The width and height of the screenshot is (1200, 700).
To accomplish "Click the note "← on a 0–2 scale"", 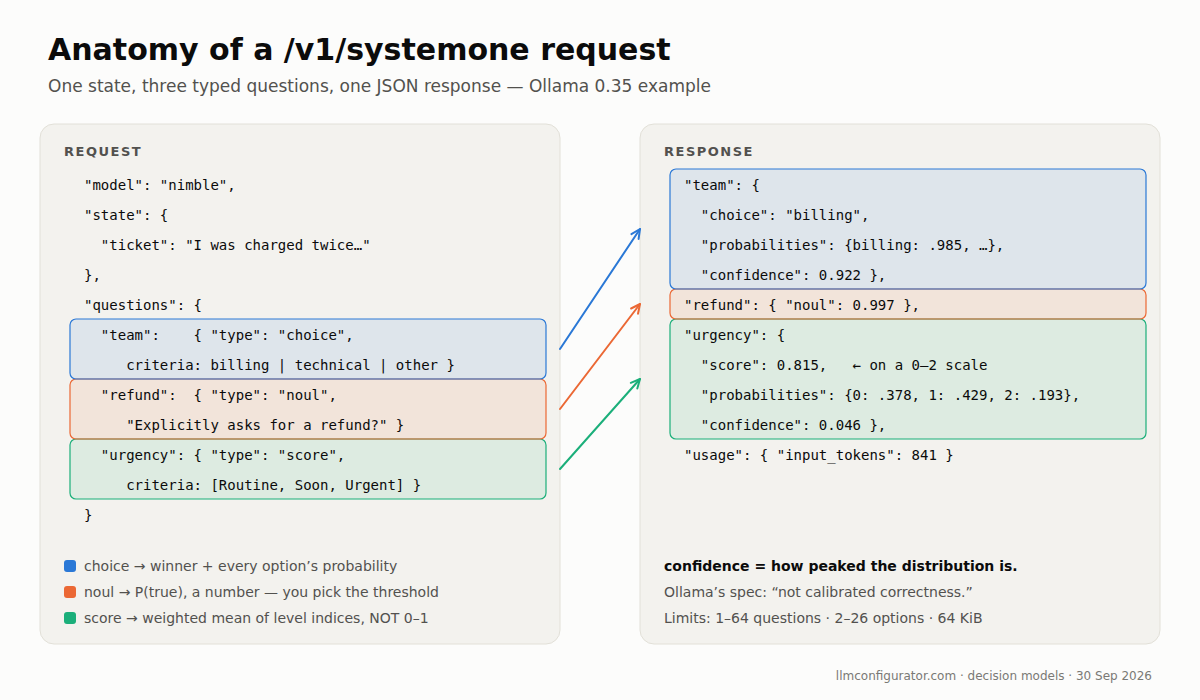I will pyautogui.click(x=919, y=365).
